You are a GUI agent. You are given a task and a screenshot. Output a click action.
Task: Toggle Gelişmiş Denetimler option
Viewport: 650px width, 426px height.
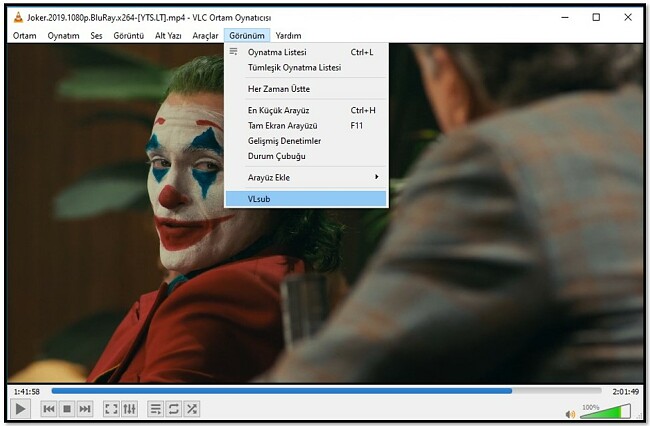tap(306, 141)
